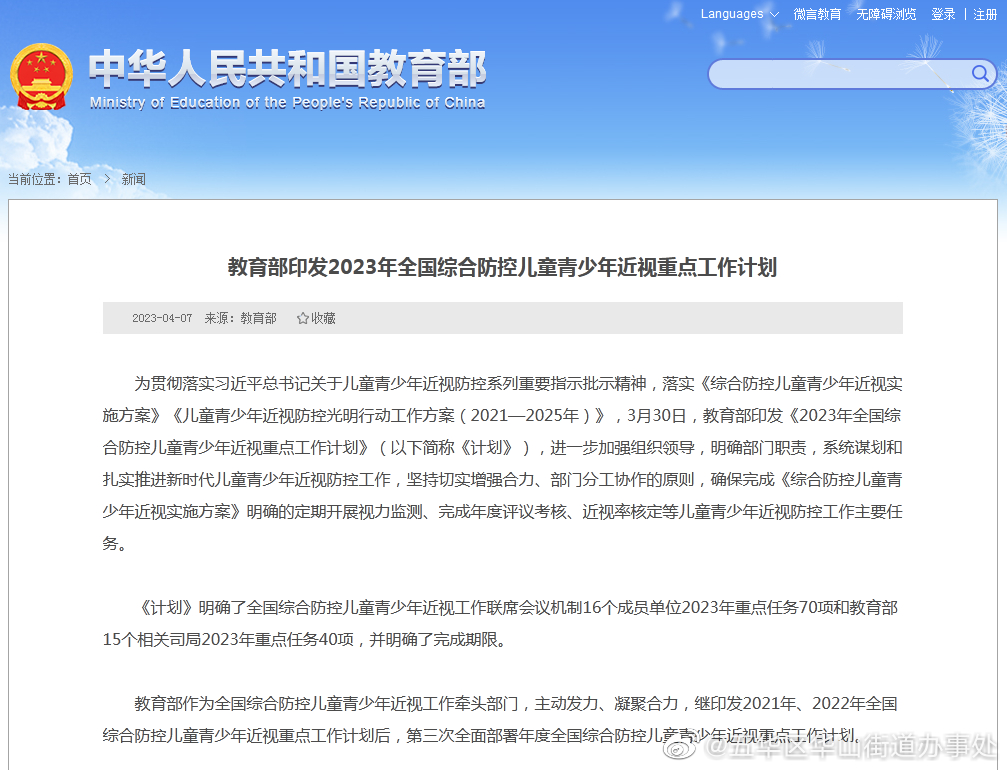Viewport: 1007px width, 770px height.
Task: Click the paragraph starting 为贯彻落实习近平总书记
Action: [502, 464]
